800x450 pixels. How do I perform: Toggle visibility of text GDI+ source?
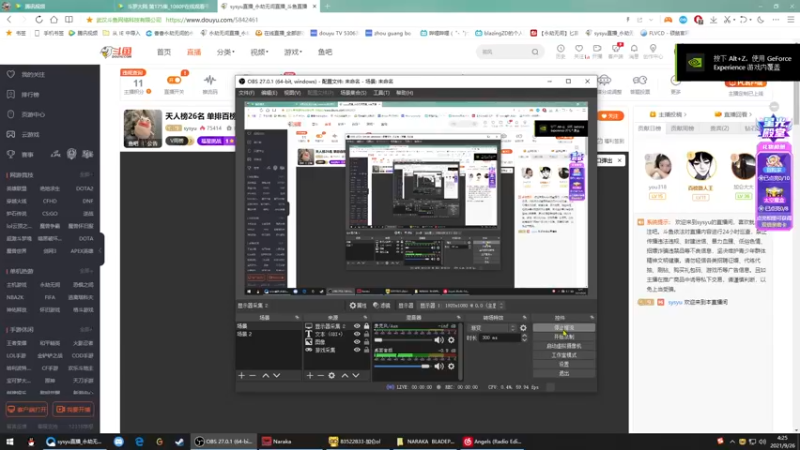tap(357, 334)
